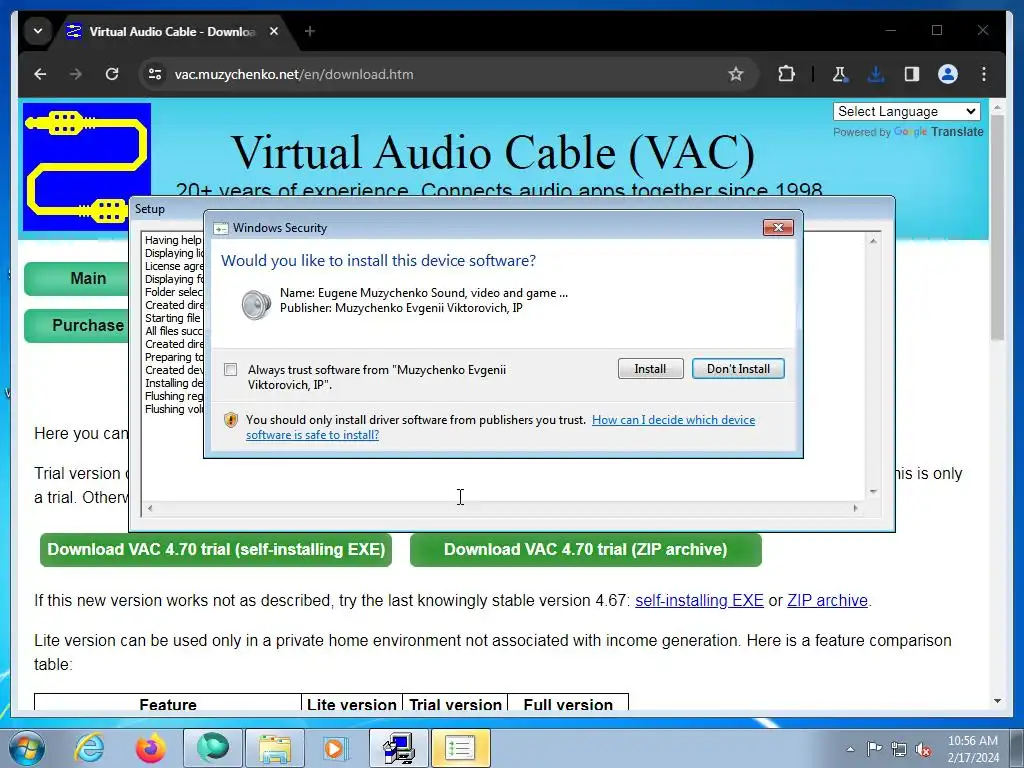Close the Windows Security dialog
The width and height of the screenshot is (1024, 768).
tap(778, 227)
